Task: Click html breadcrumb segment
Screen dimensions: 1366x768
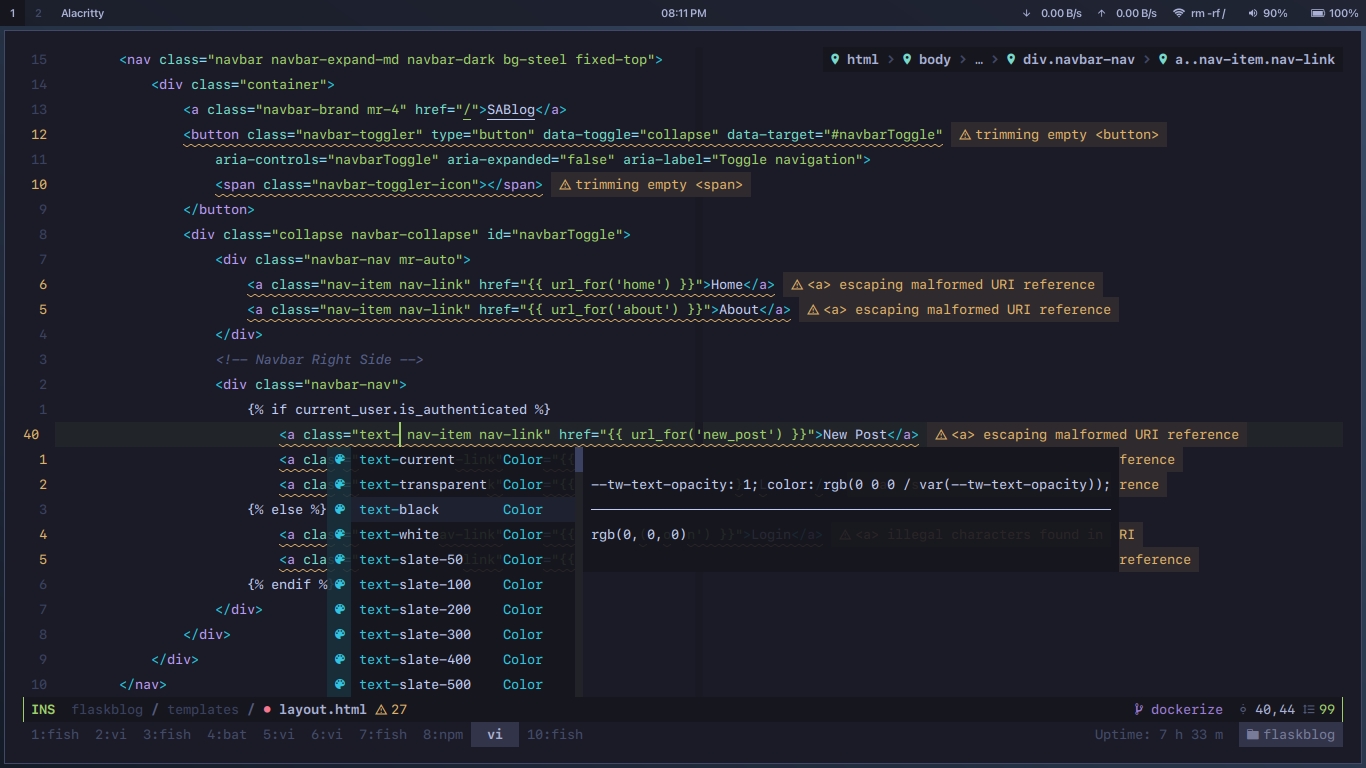Action: (863, 59)
